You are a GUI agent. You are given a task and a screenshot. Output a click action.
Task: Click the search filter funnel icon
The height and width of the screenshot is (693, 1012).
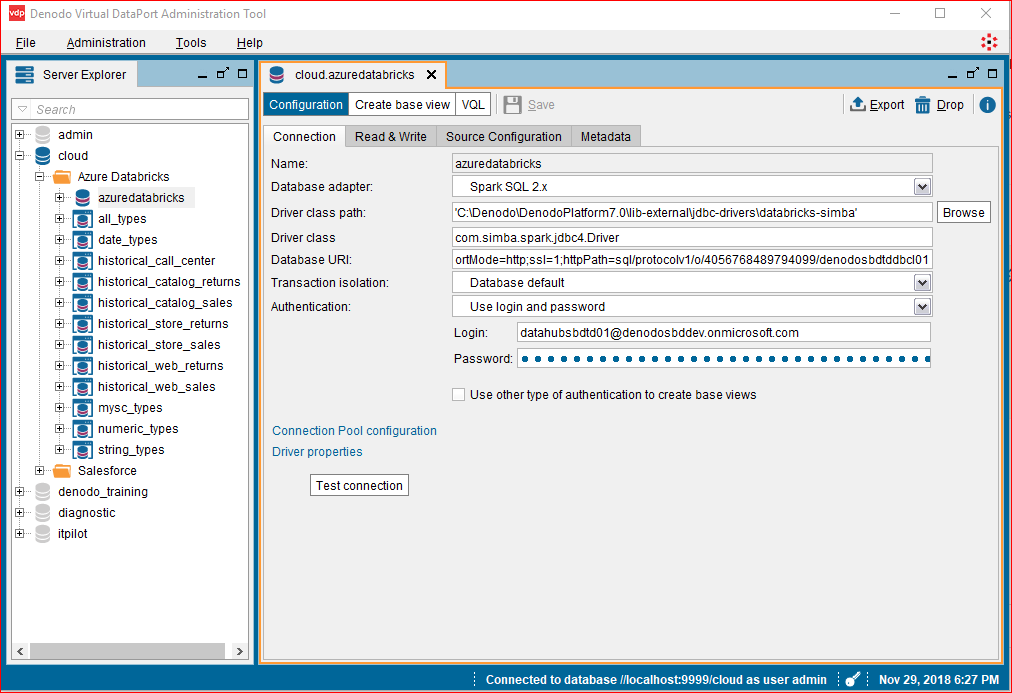coord(23,109)
